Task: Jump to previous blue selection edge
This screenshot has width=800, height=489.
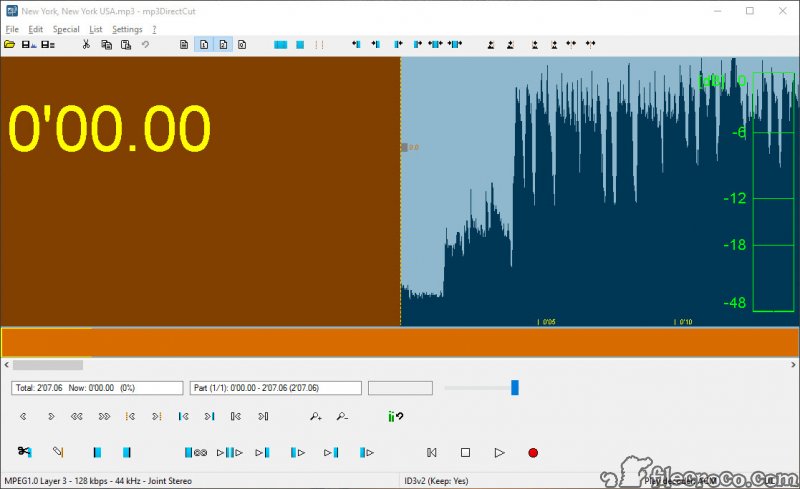Action: 183,417
